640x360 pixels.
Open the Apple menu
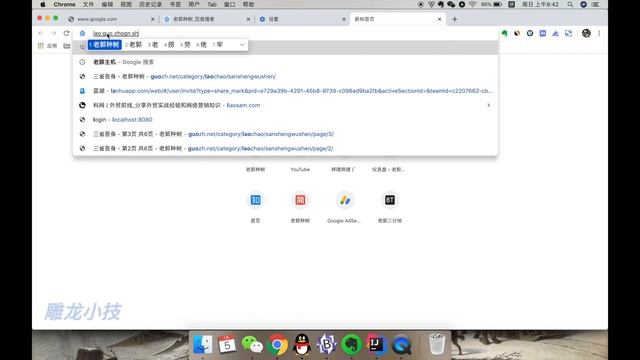click(x=43, y=4)
